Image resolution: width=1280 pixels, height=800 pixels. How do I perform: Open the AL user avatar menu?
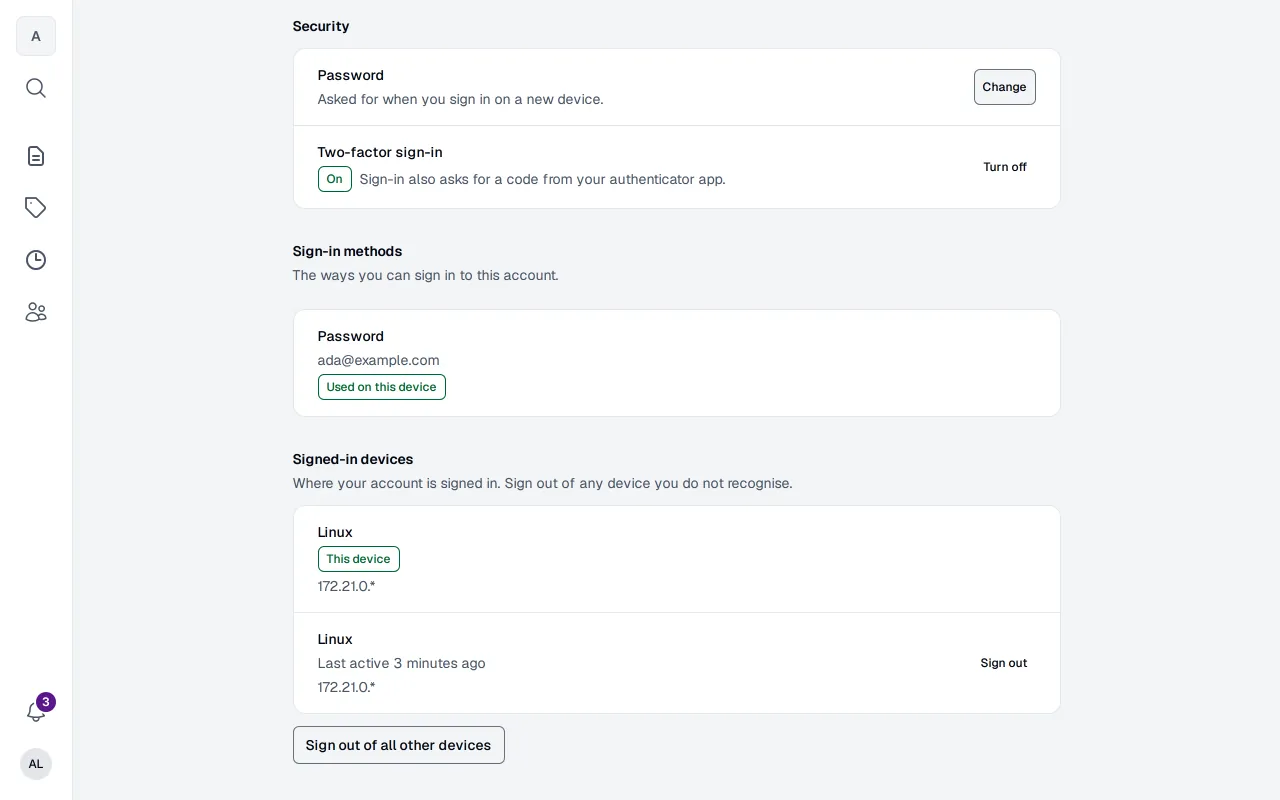coord(36,764)
